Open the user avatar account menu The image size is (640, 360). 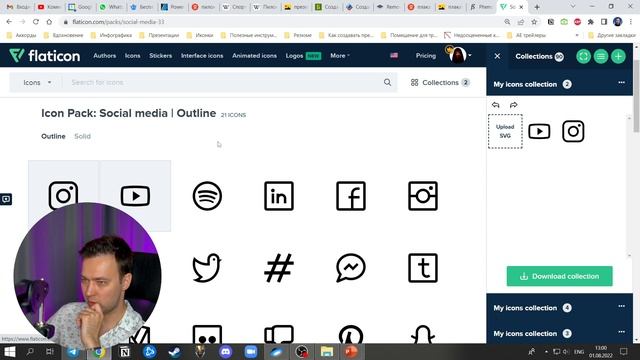(460, 55)
